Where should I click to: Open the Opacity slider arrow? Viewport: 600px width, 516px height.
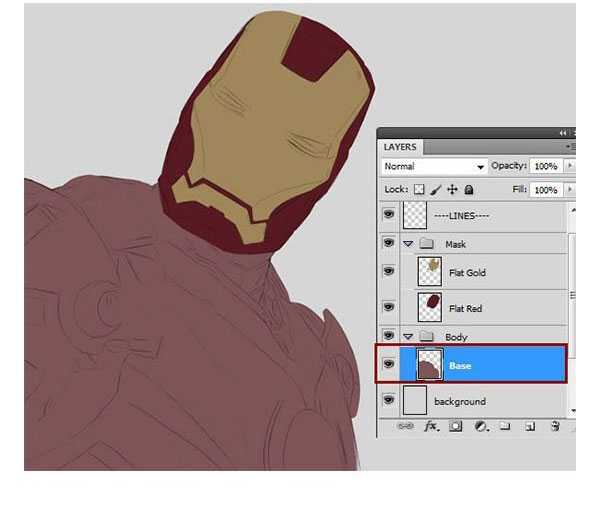tap(570, 166)
